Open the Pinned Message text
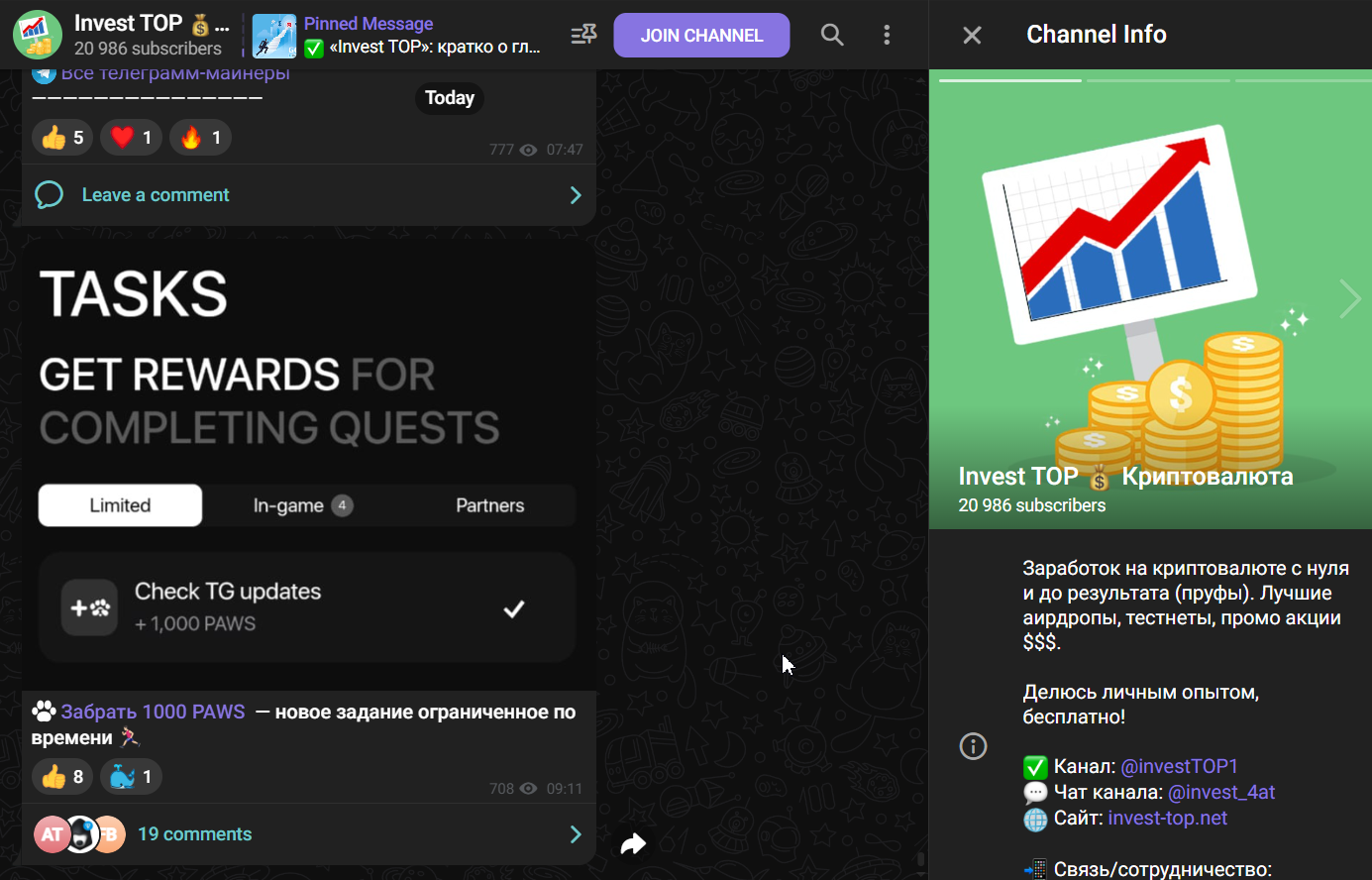Viewport: 1372px width, 880px height. tap(369, 24)
